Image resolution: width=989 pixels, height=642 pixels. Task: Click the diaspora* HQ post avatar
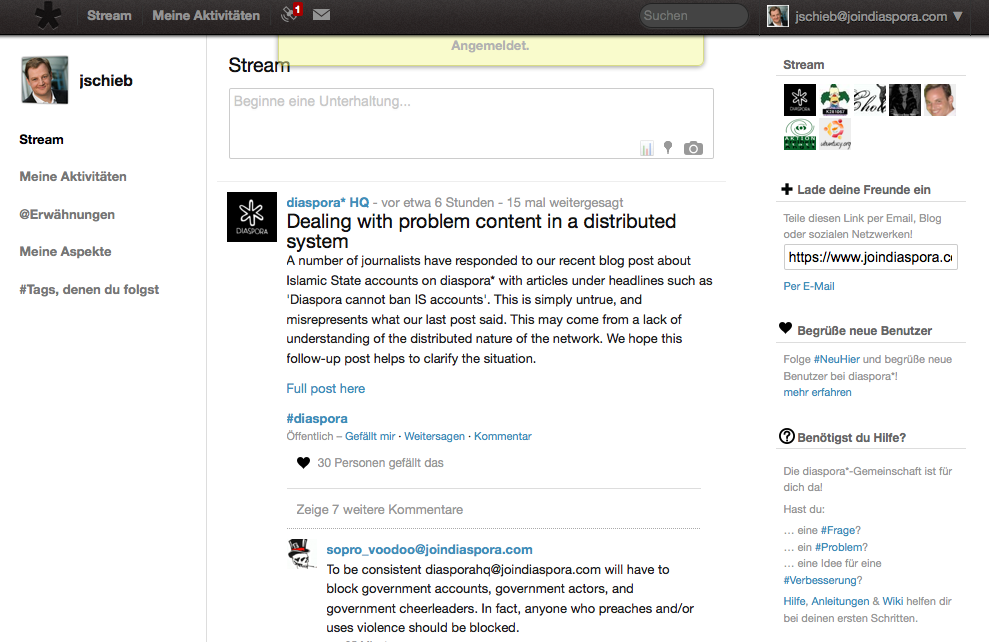252,217
